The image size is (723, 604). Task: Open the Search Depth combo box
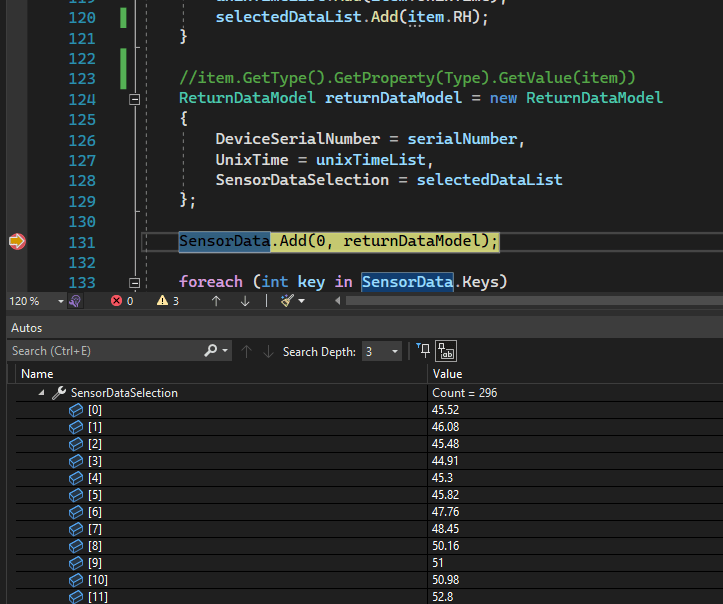click(x=382, y=352)
